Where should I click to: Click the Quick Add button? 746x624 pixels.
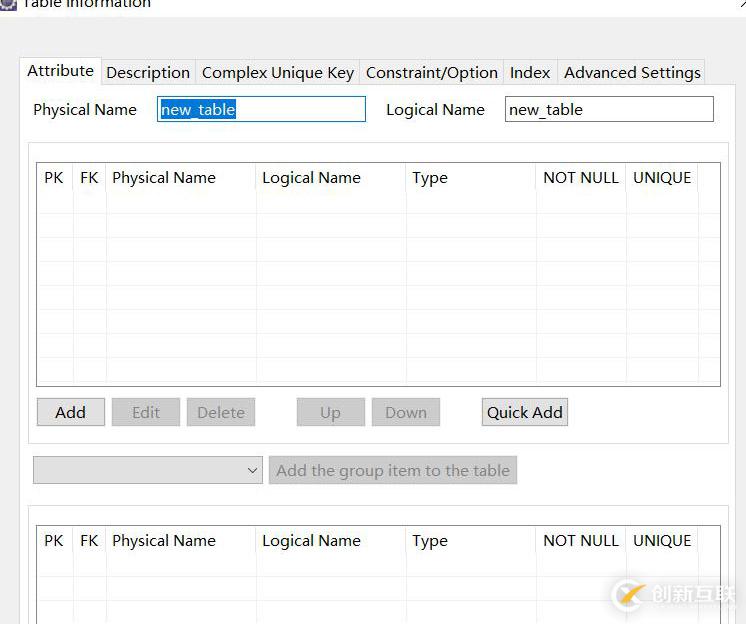pos(525,412)
